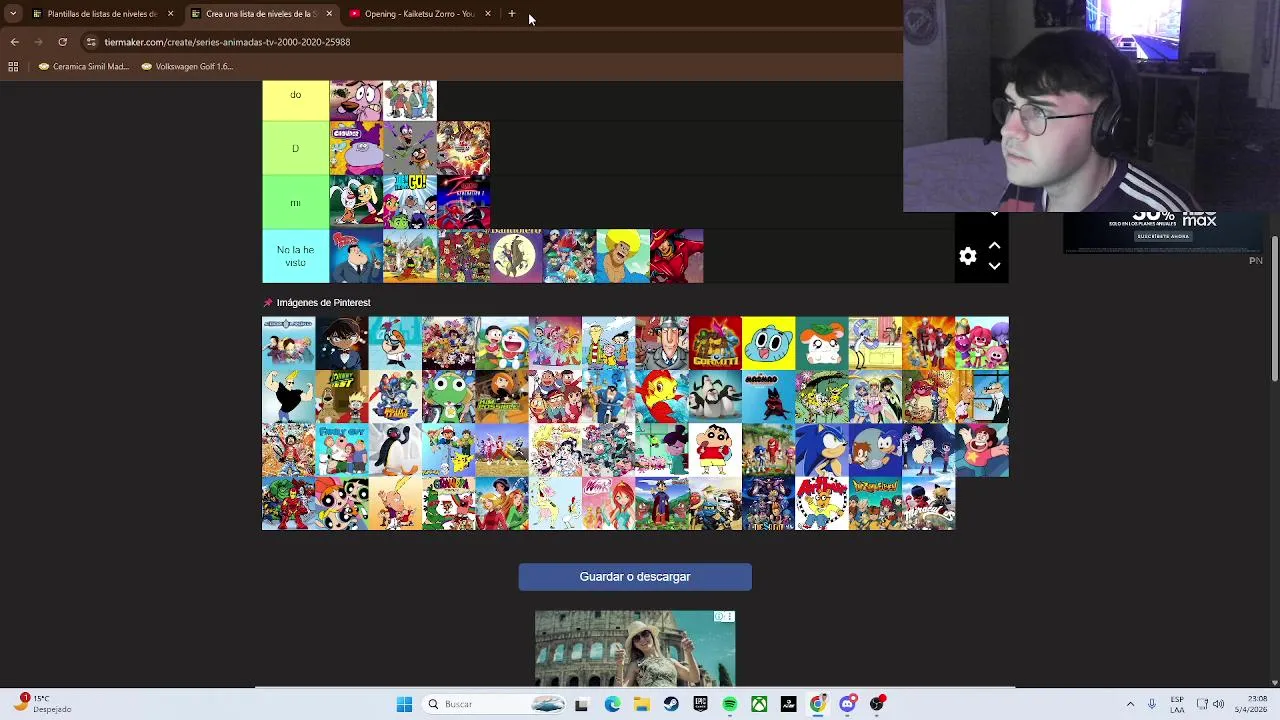This screenshot has width=1280, height=720.
Task: Open Google Chrome from the taskbar
Action: click(x=818, y=704)
